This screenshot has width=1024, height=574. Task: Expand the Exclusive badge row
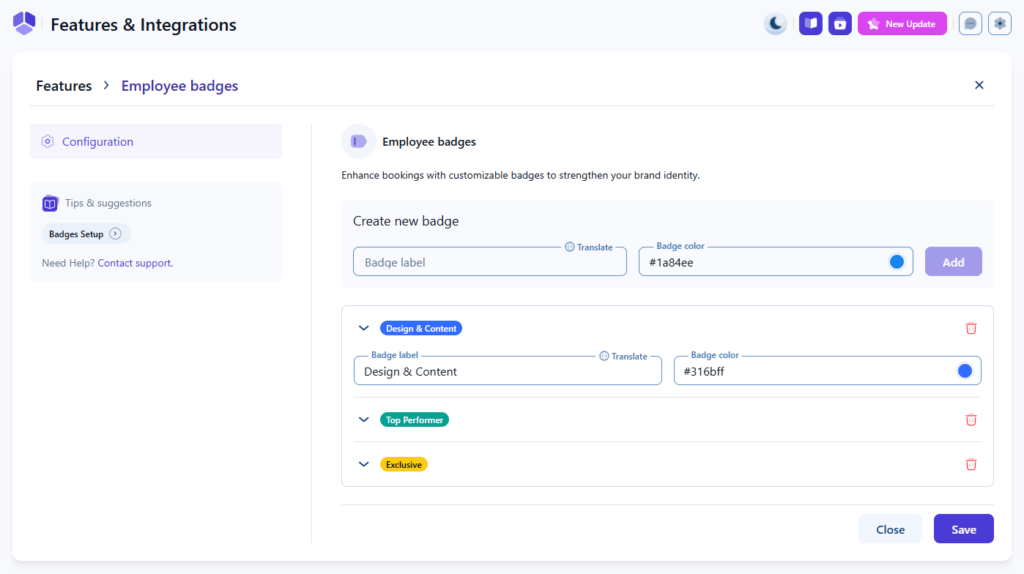click(364, 464)
